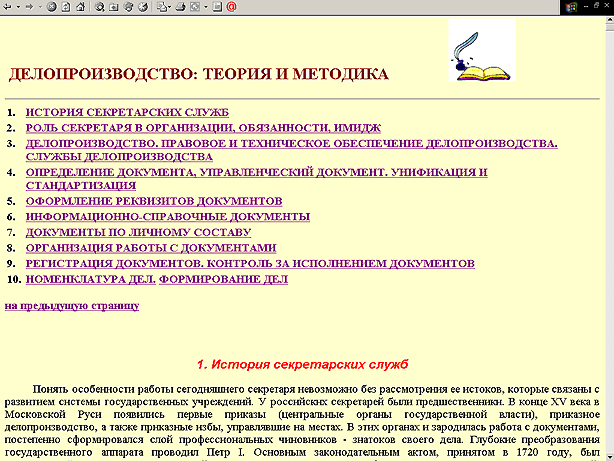Go to the browser Home page
The height and width of the screenshot is (461, 614).
pyautogui.click(x=80, y=6)
